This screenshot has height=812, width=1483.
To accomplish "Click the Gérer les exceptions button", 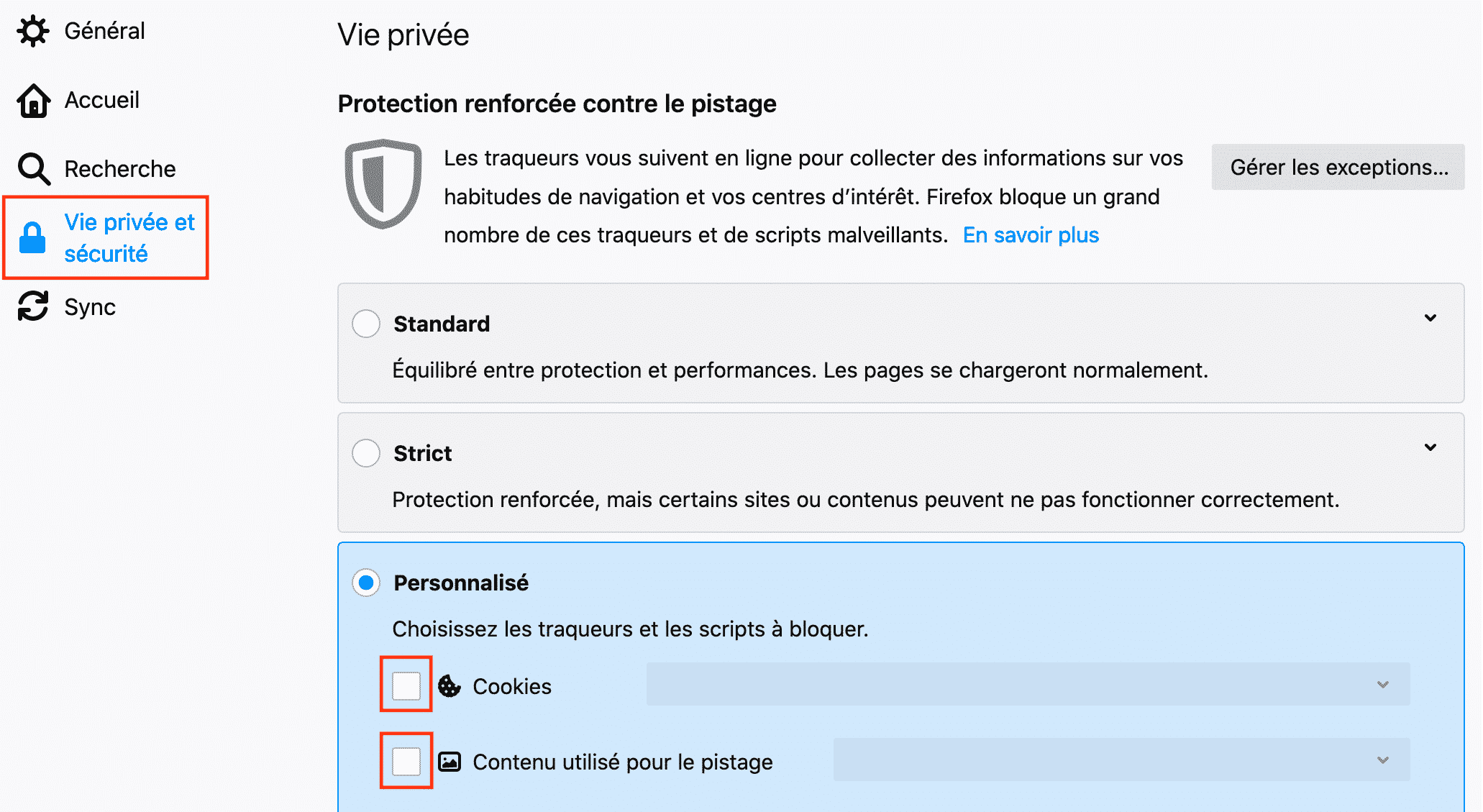I will pyautogui.click(x=1338, y=167).
